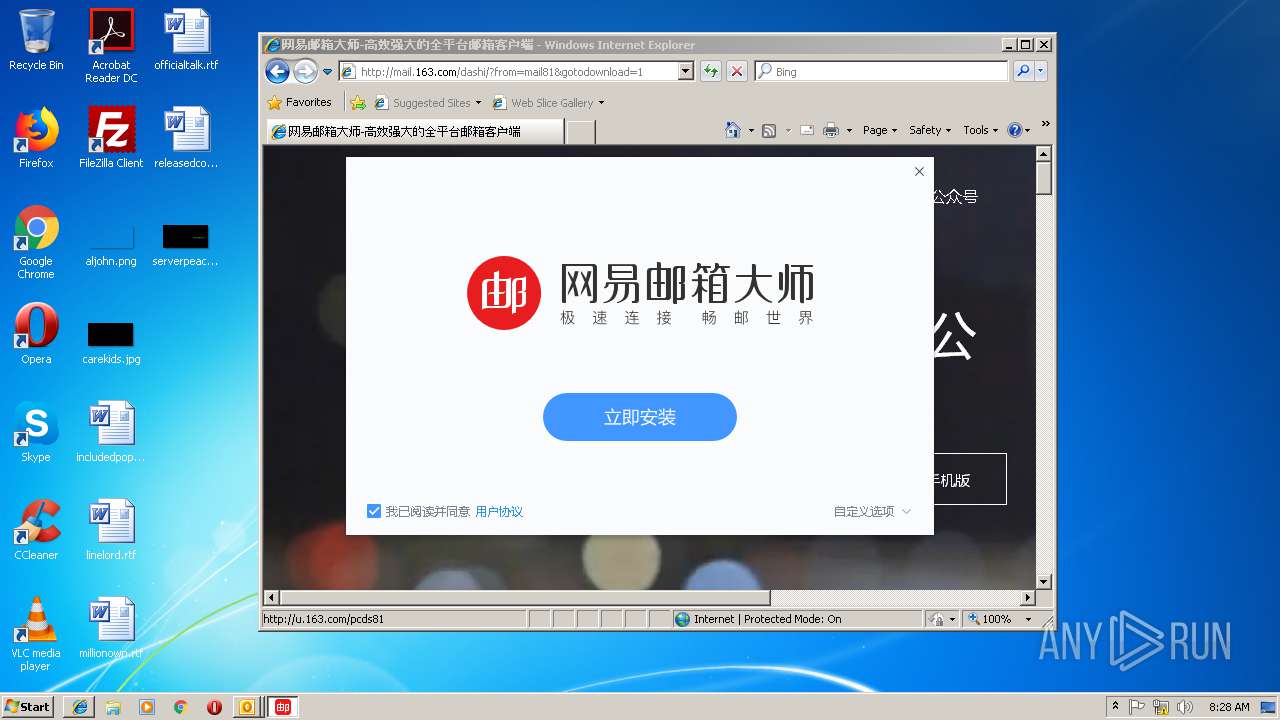Expand the toolbar overflow chevron
This screenshot has width=1280, height=720.
click(x=1045, y=125)
